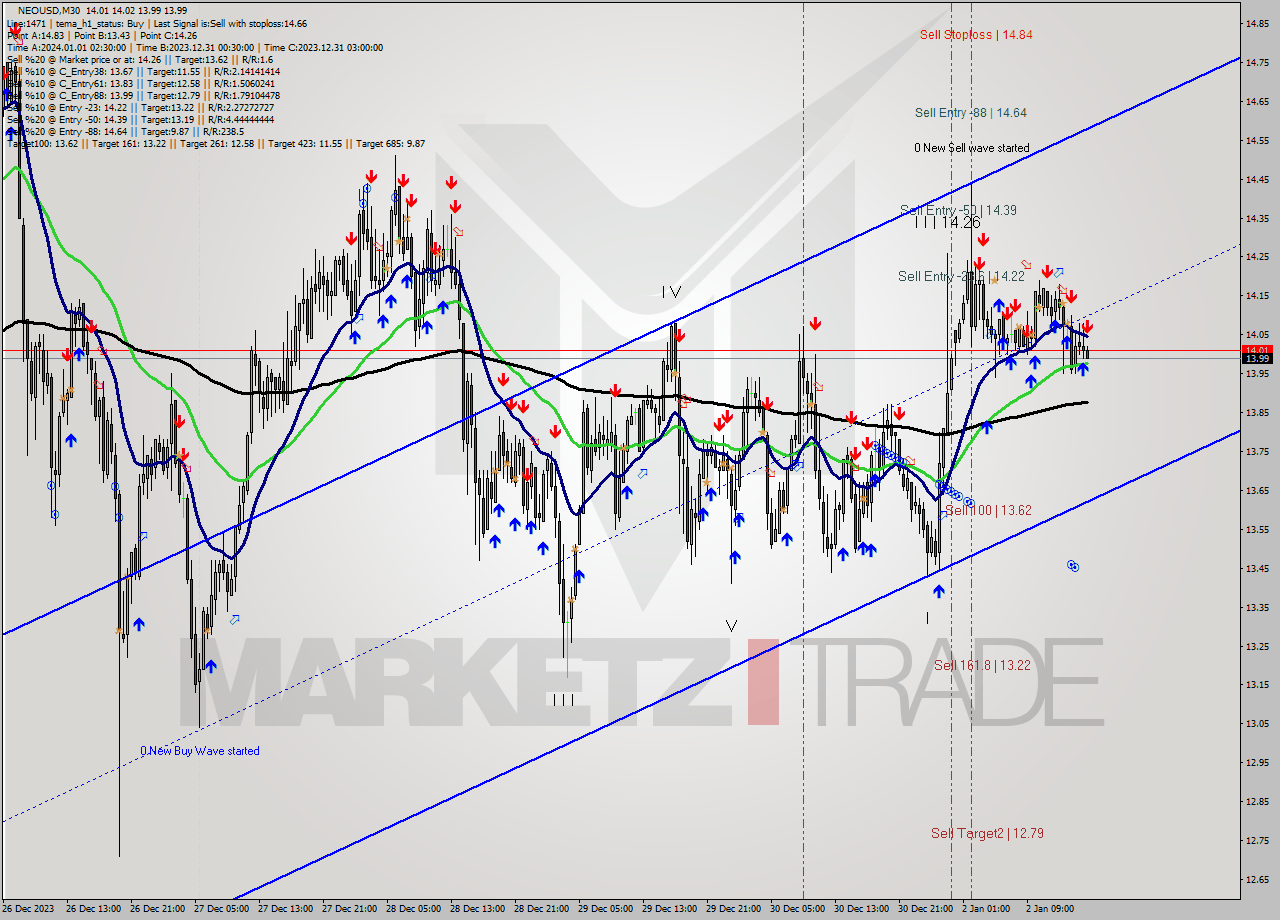Click the 'I I I 14.26' wave label
The image size is (1280, 920).
click(x=947, y=223)
